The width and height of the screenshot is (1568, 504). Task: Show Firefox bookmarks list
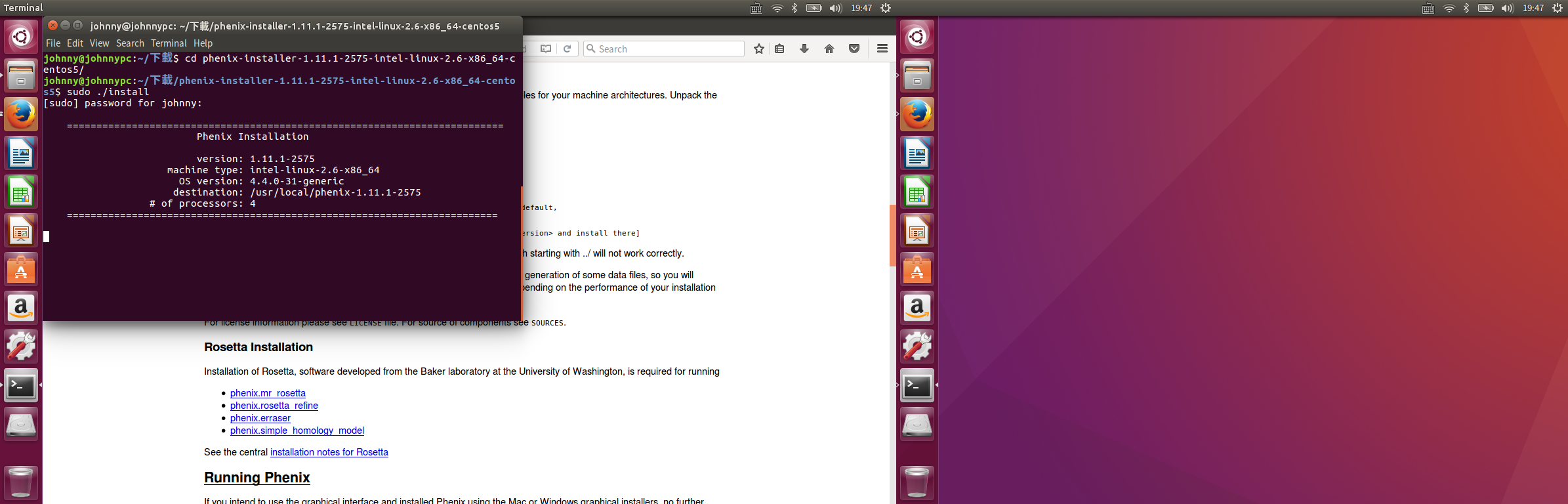coord(779,49)
